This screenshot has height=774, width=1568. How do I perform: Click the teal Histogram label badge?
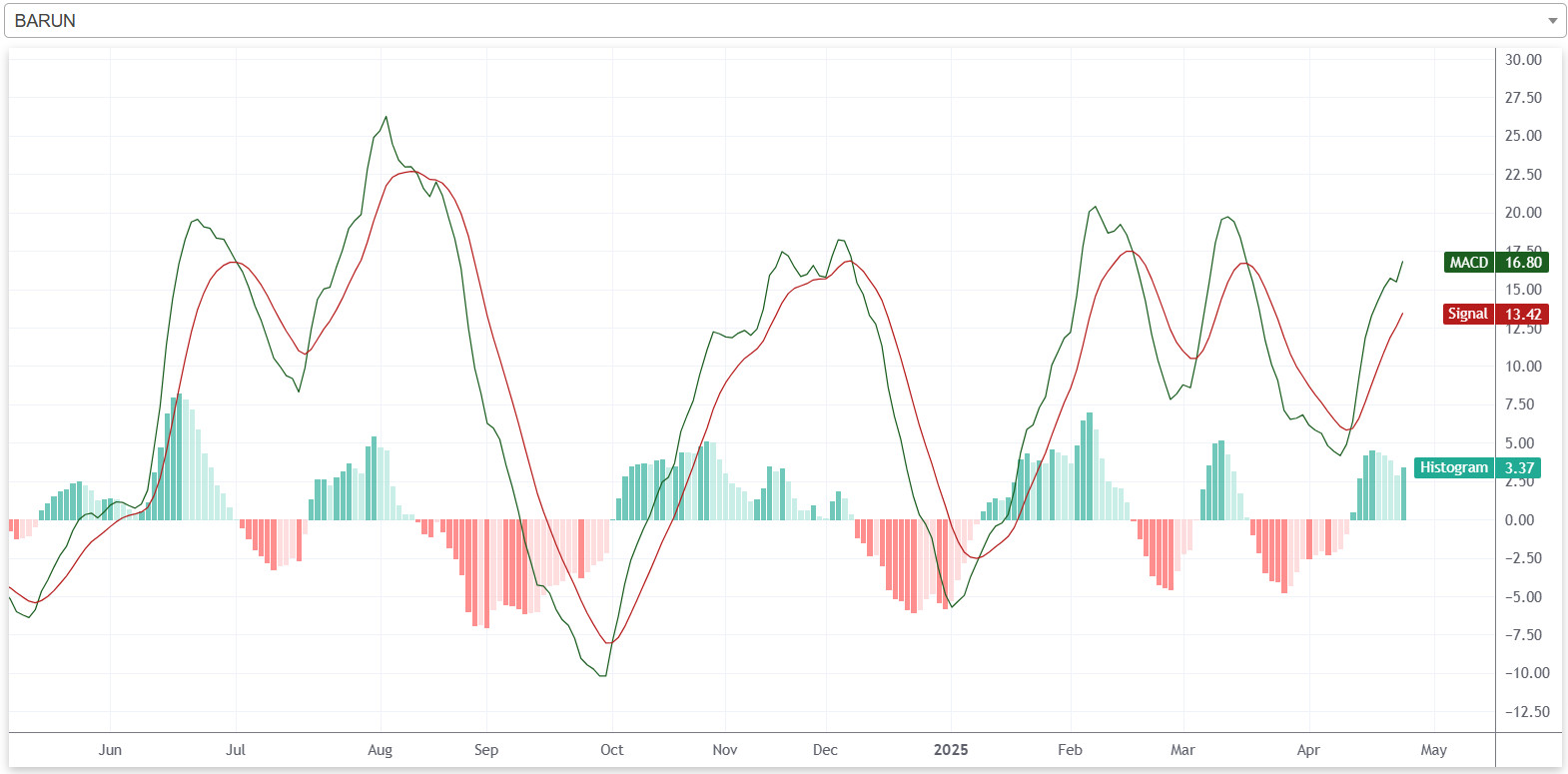(1453, 467)
